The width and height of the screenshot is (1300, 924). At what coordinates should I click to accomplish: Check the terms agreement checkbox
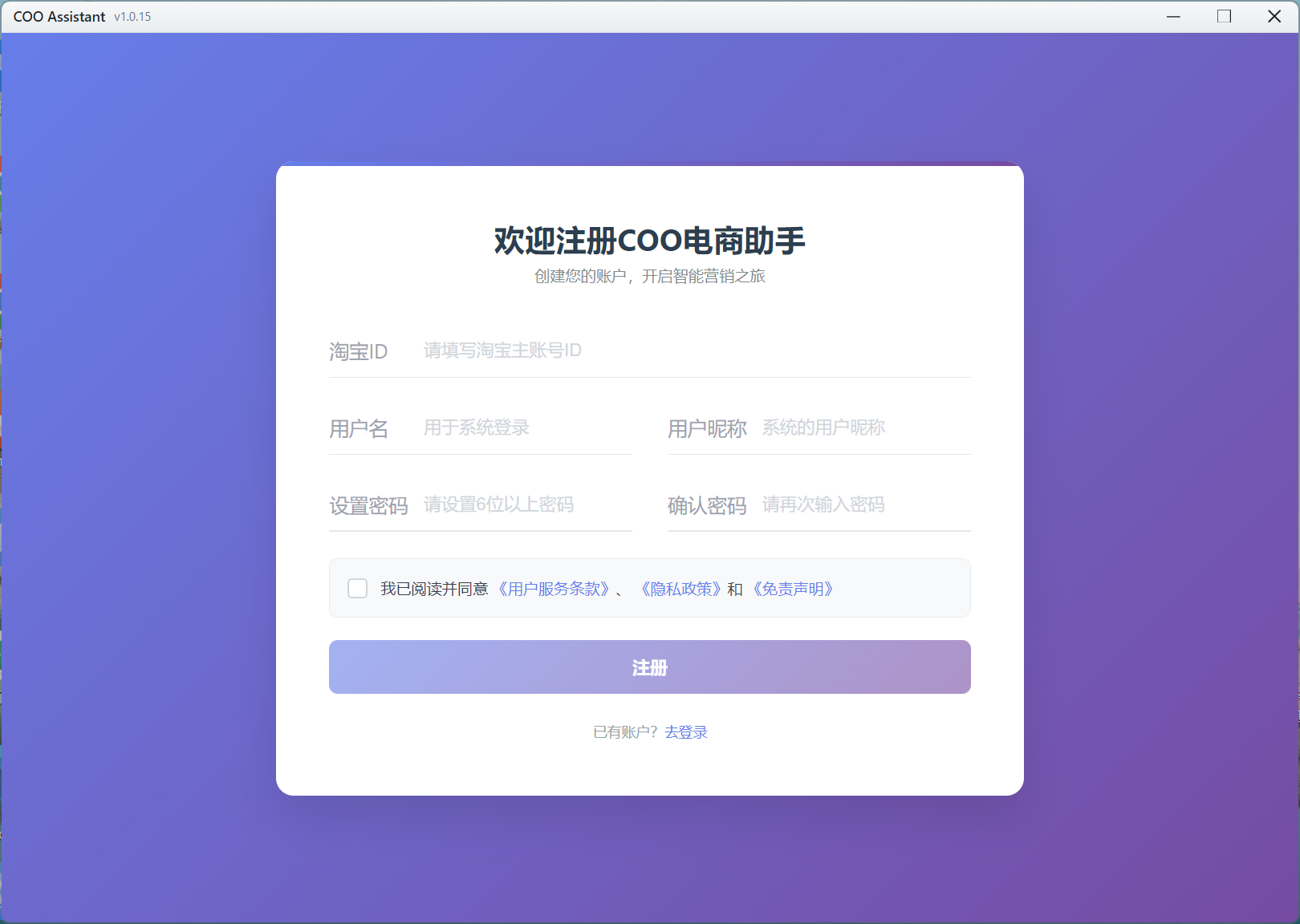click(x=357, y=588)
